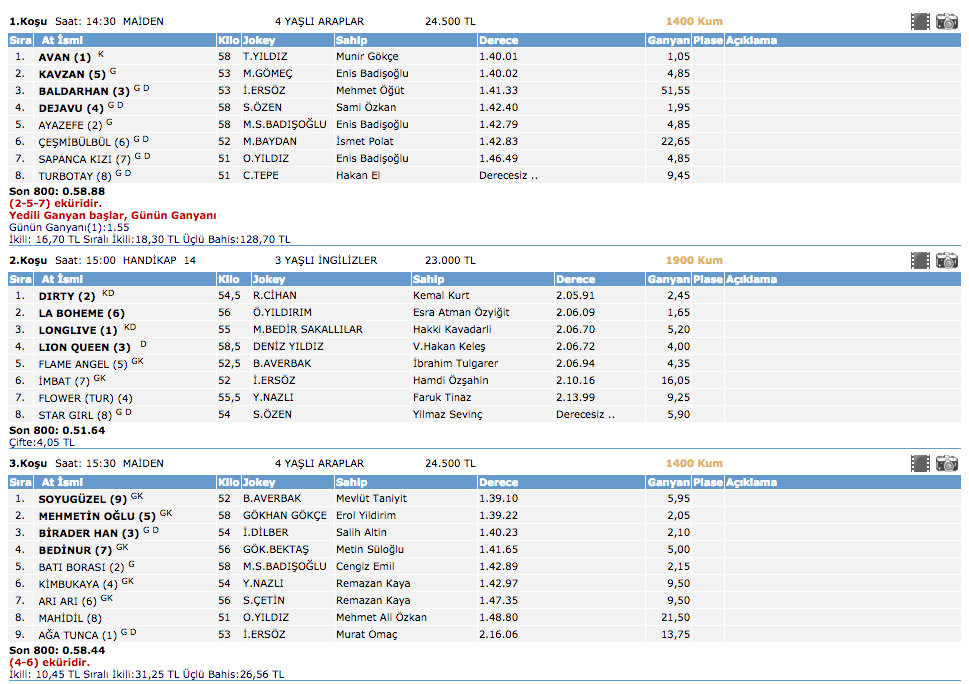Screen dimensions: 969x684
Task: Click horse name BALDARHAN (3)
Action: (x=84, y=91)
